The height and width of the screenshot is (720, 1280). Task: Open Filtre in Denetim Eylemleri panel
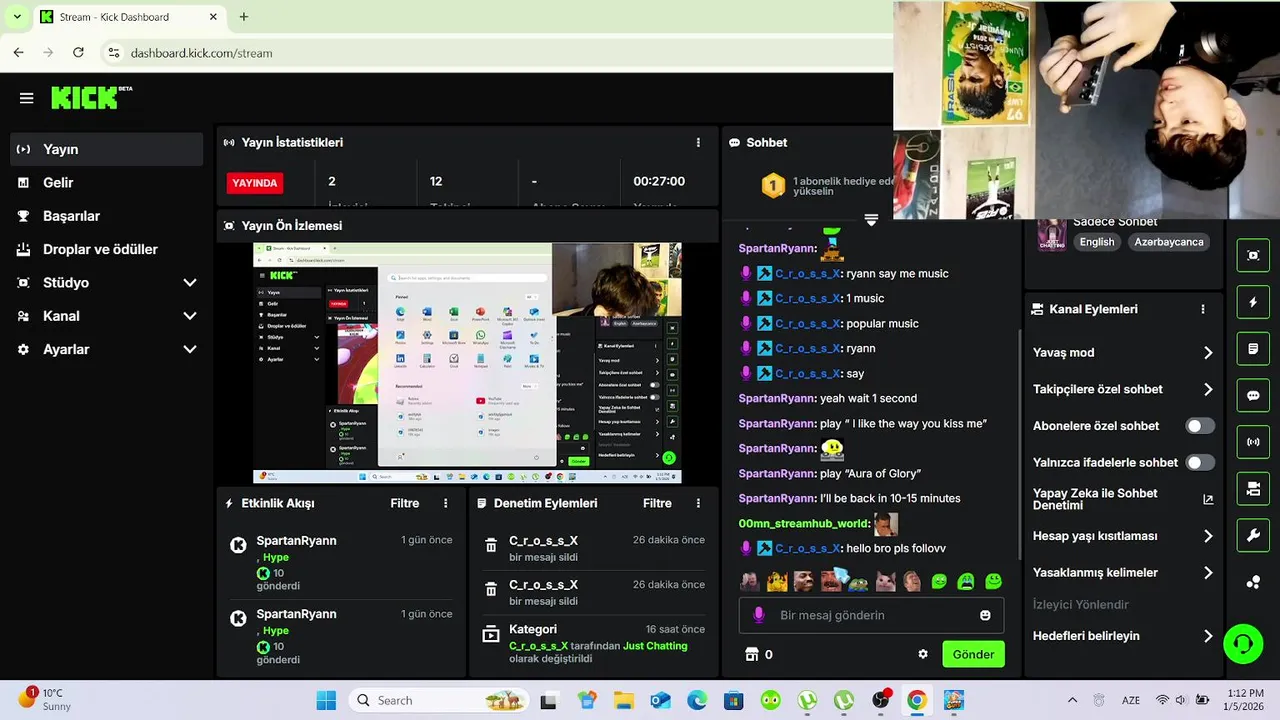tap(657, 504)
